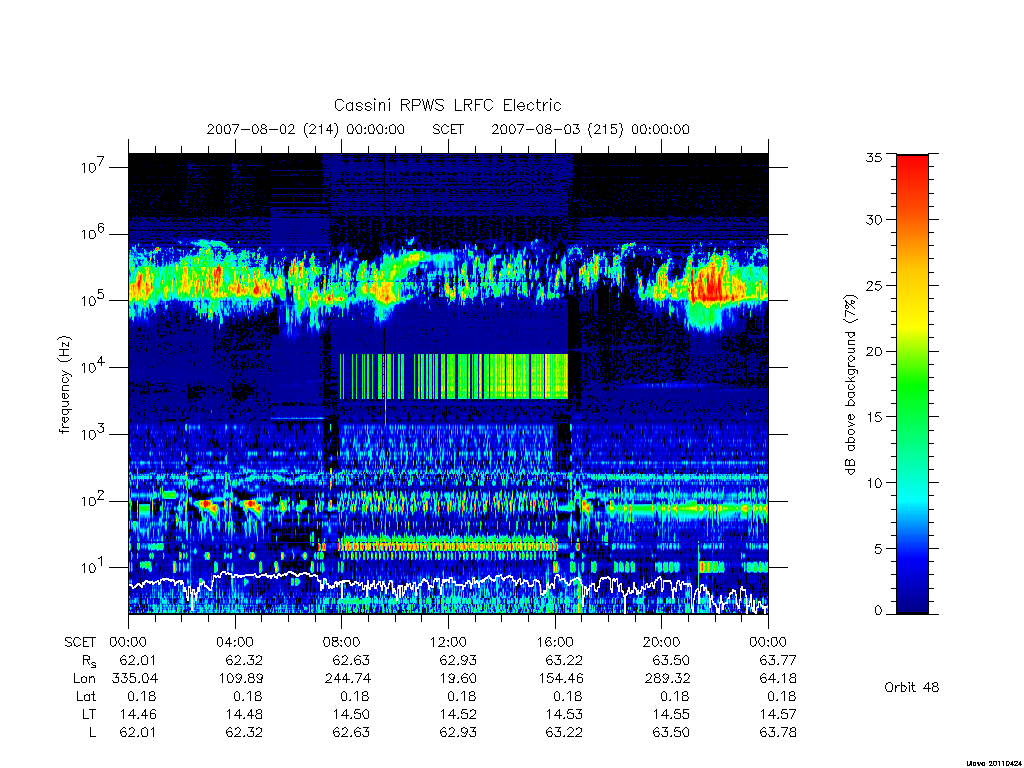Image resolution: width=1024 pixels, height=768 pixels.
Task: Click the Lon value 244.74
Action: click(347, 679)
